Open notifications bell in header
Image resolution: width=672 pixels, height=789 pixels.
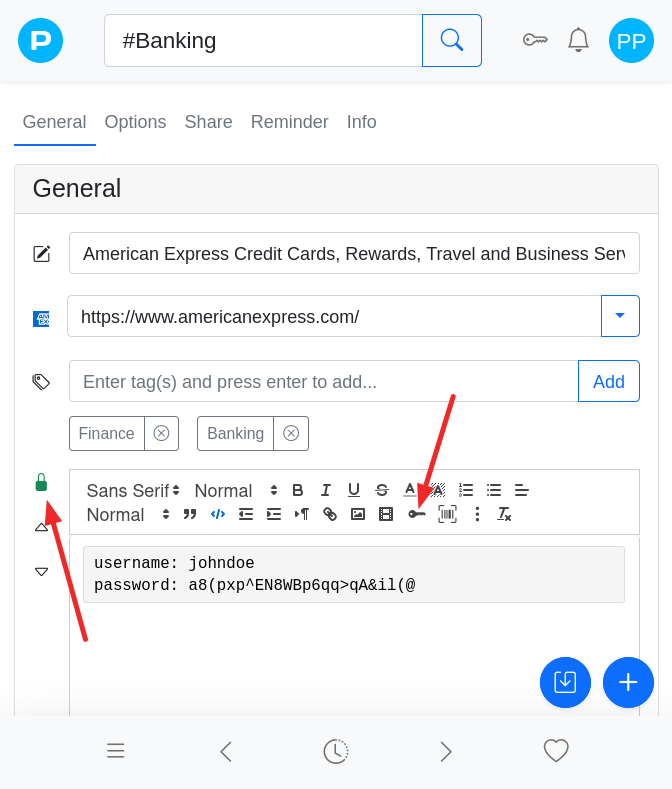578,40
